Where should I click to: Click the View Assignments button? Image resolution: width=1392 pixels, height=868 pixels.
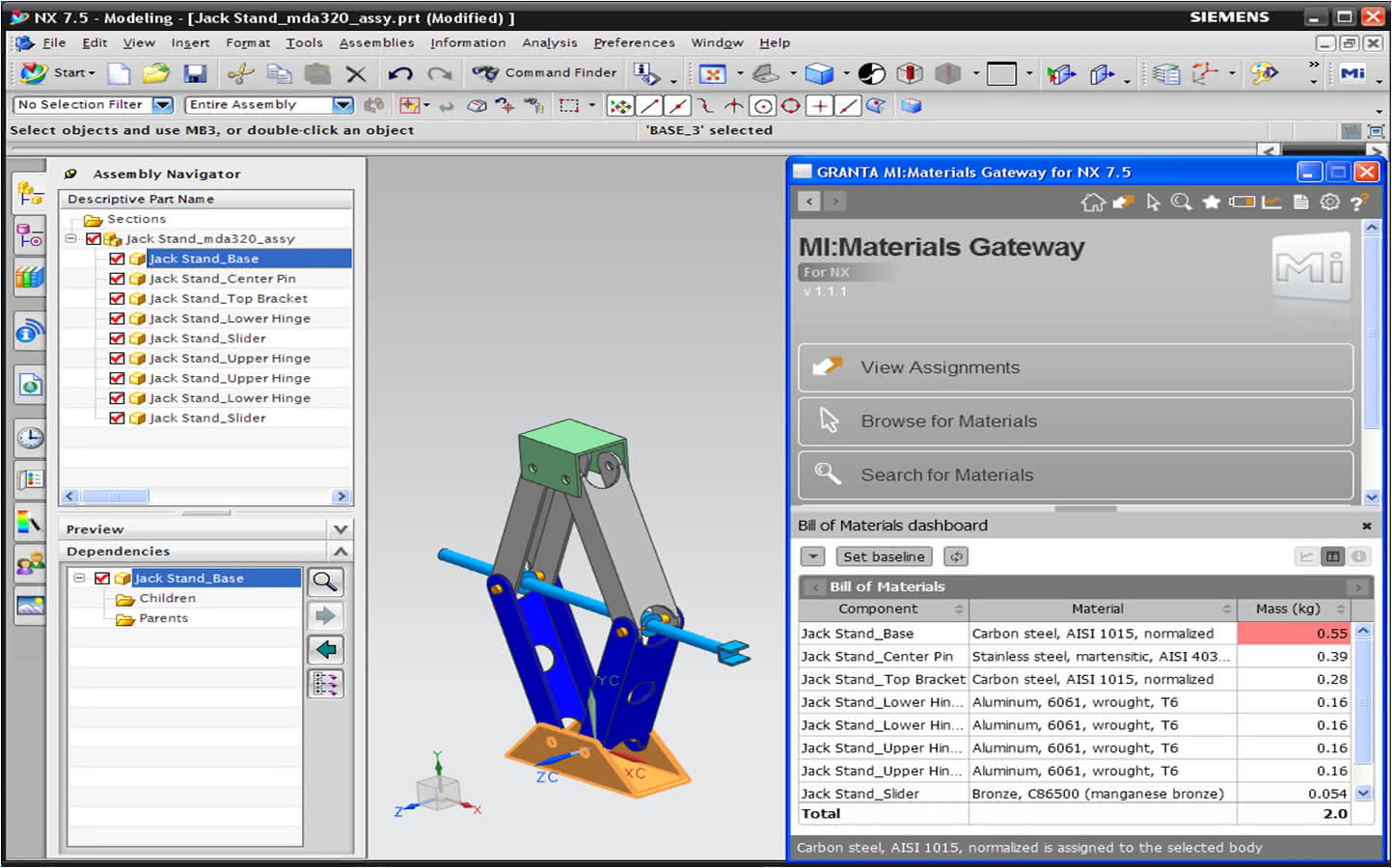1076,367
